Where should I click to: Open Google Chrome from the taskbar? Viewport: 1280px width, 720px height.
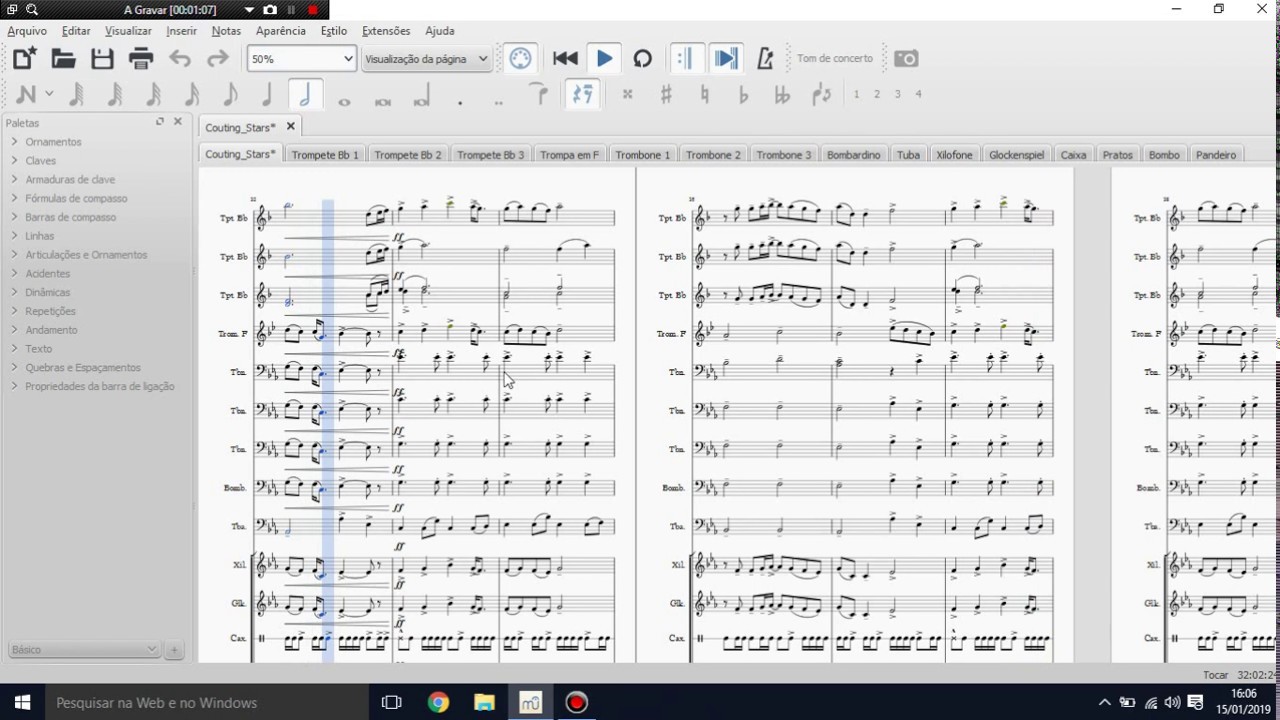point(438,702)
